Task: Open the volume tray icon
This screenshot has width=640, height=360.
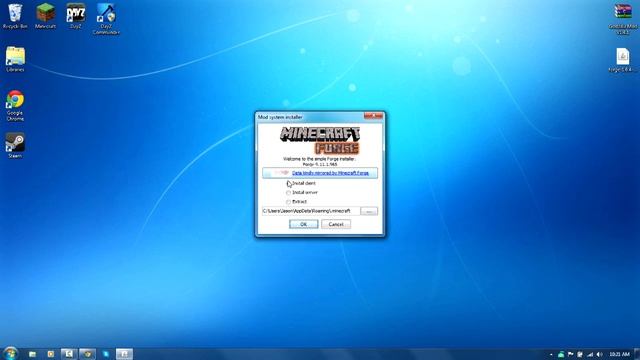Action: coord(600,354)
